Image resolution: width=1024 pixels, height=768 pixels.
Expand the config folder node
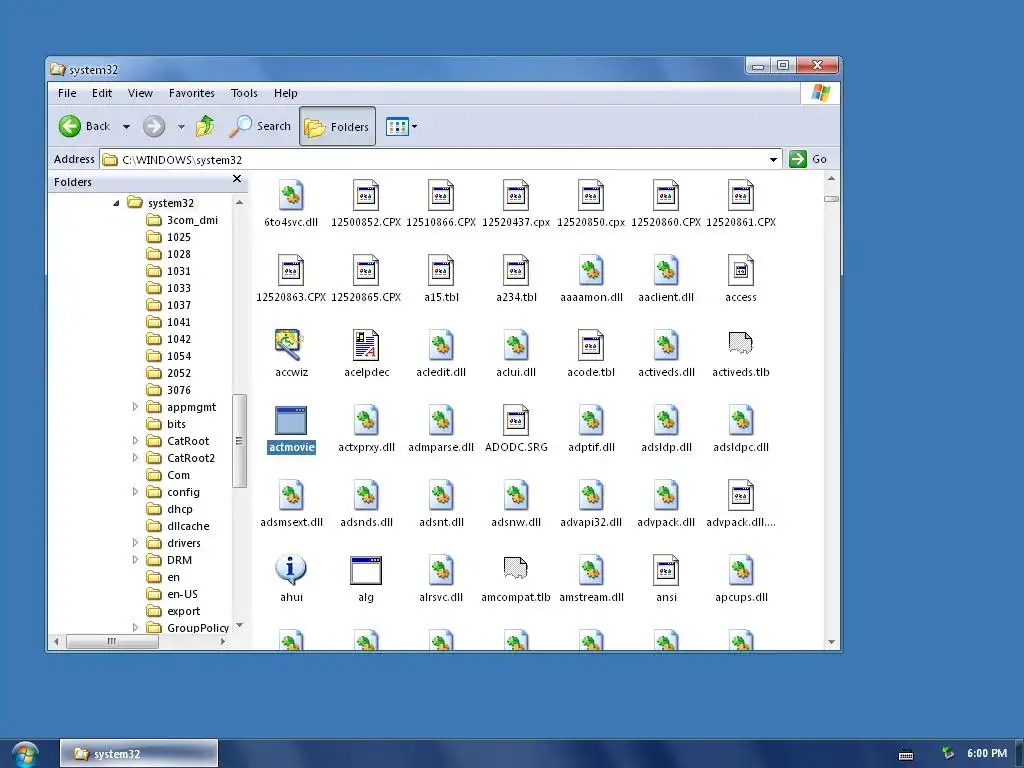coord(135,492)
